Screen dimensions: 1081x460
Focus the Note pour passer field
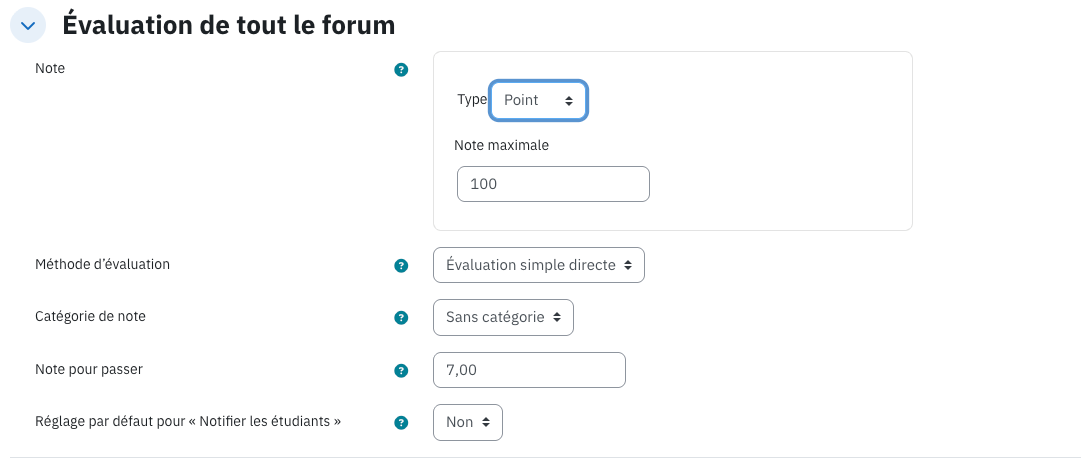tap(529, 370)
